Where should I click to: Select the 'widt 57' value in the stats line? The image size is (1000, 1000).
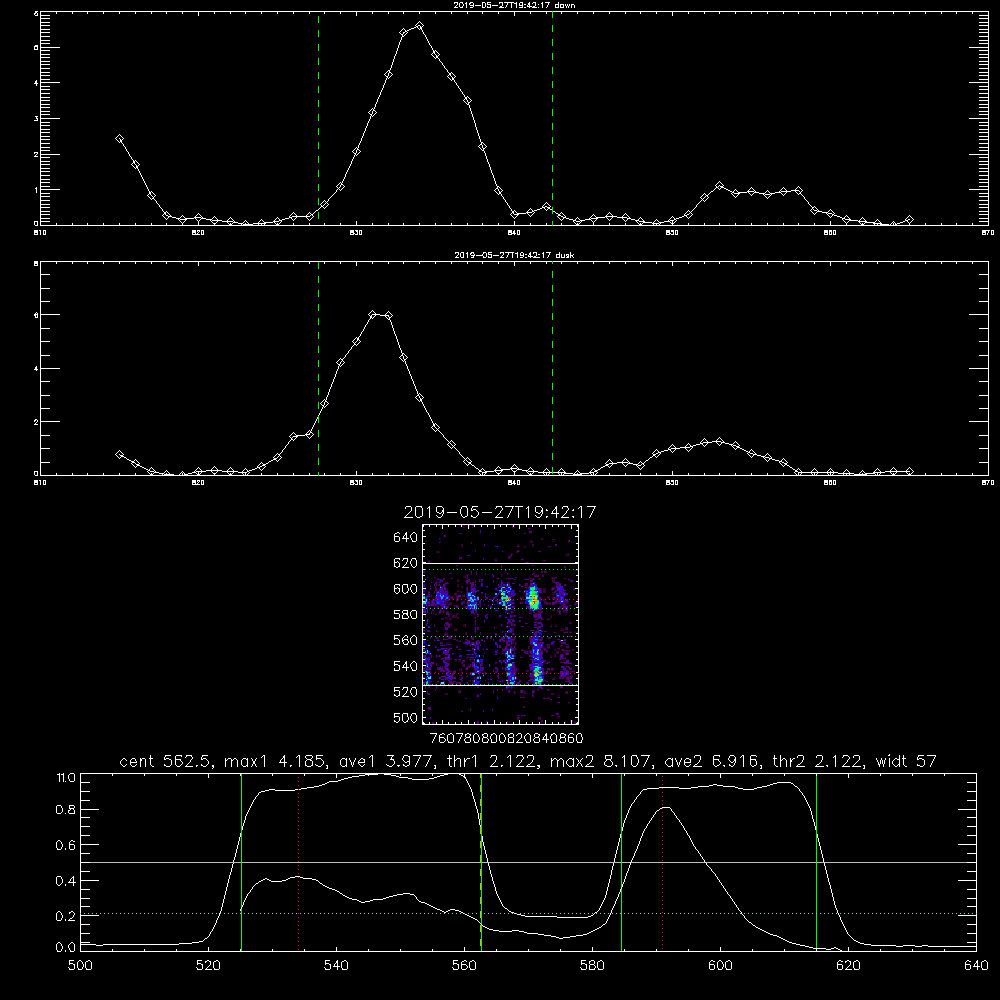coord(906,761)
